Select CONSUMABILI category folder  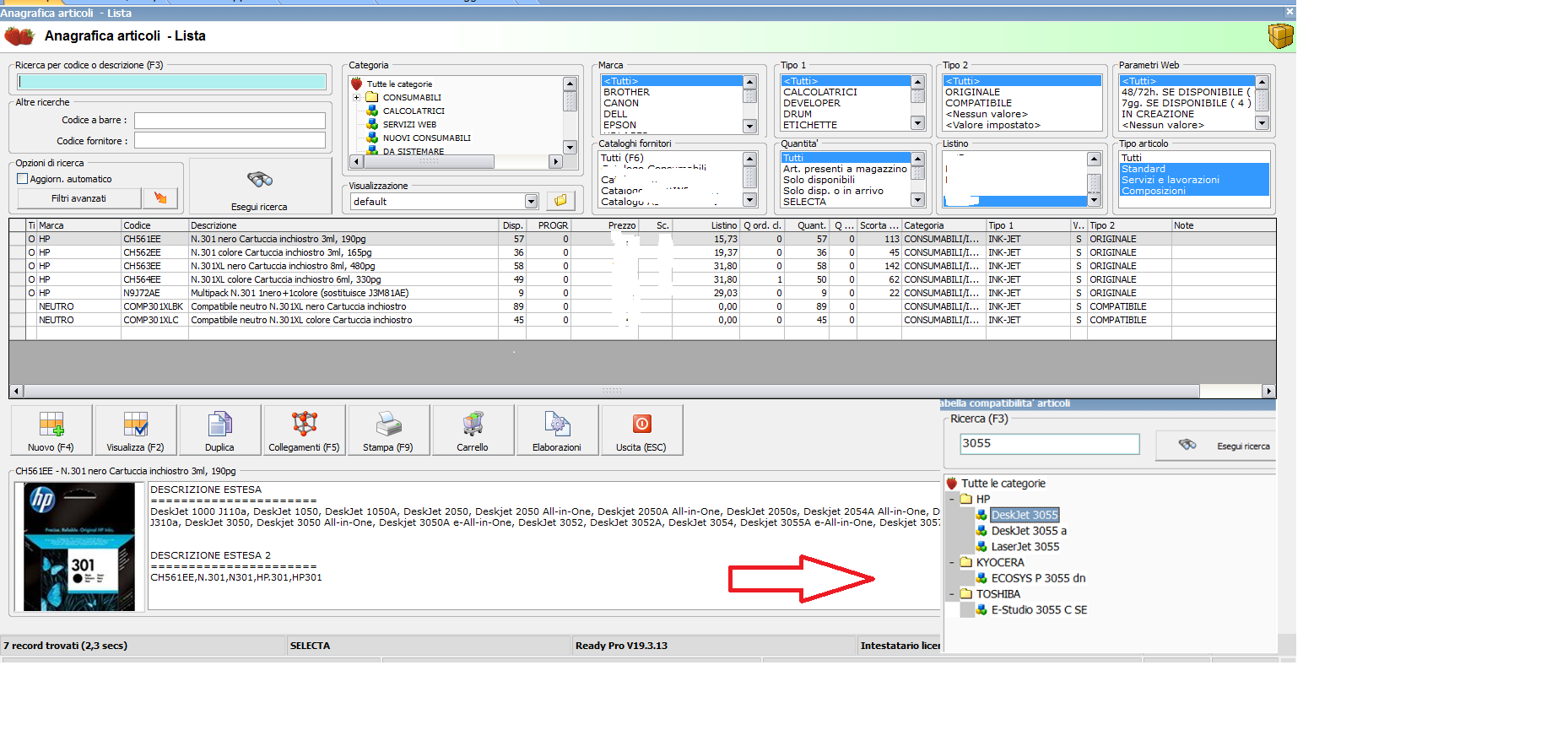click(x=412, y=97)
